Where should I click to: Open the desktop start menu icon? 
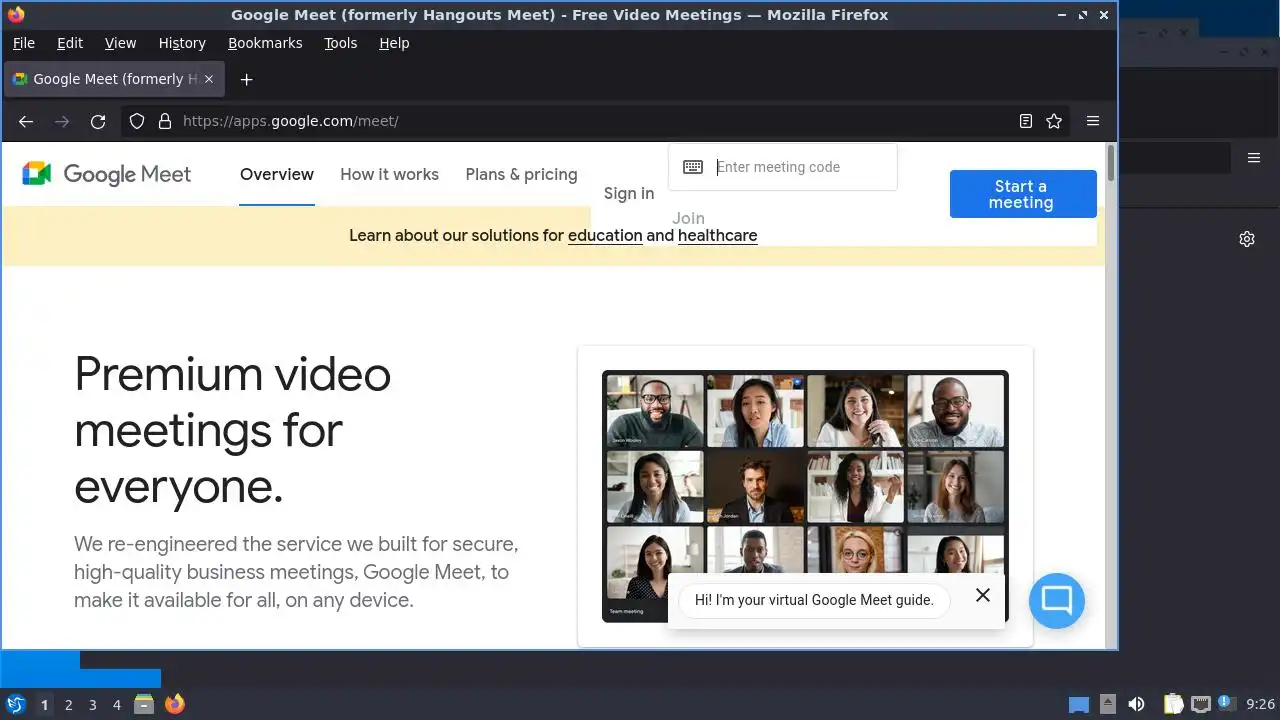(x=15, y=704)
